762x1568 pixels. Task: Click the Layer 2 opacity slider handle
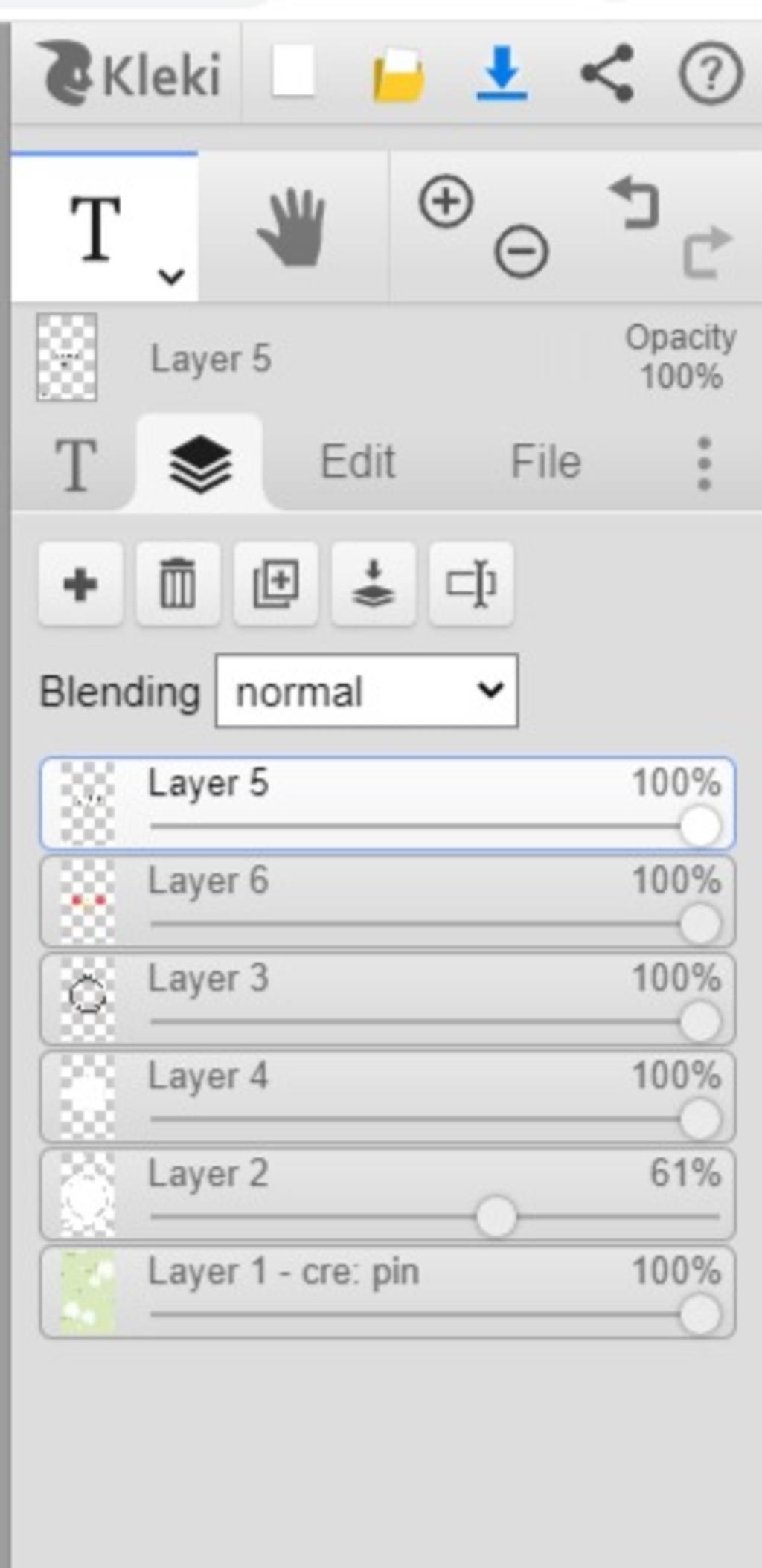[x=496, y=1217]
